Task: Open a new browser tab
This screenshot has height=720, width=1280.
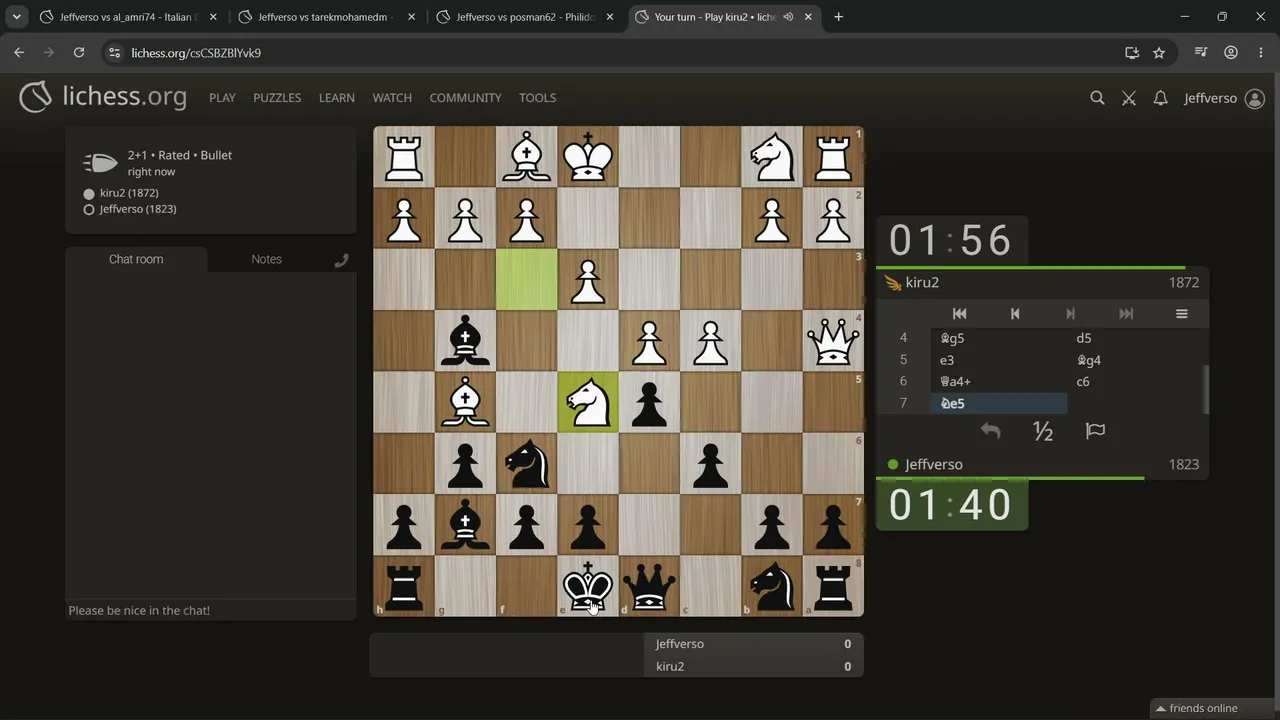Action: [x=838, y=17]
